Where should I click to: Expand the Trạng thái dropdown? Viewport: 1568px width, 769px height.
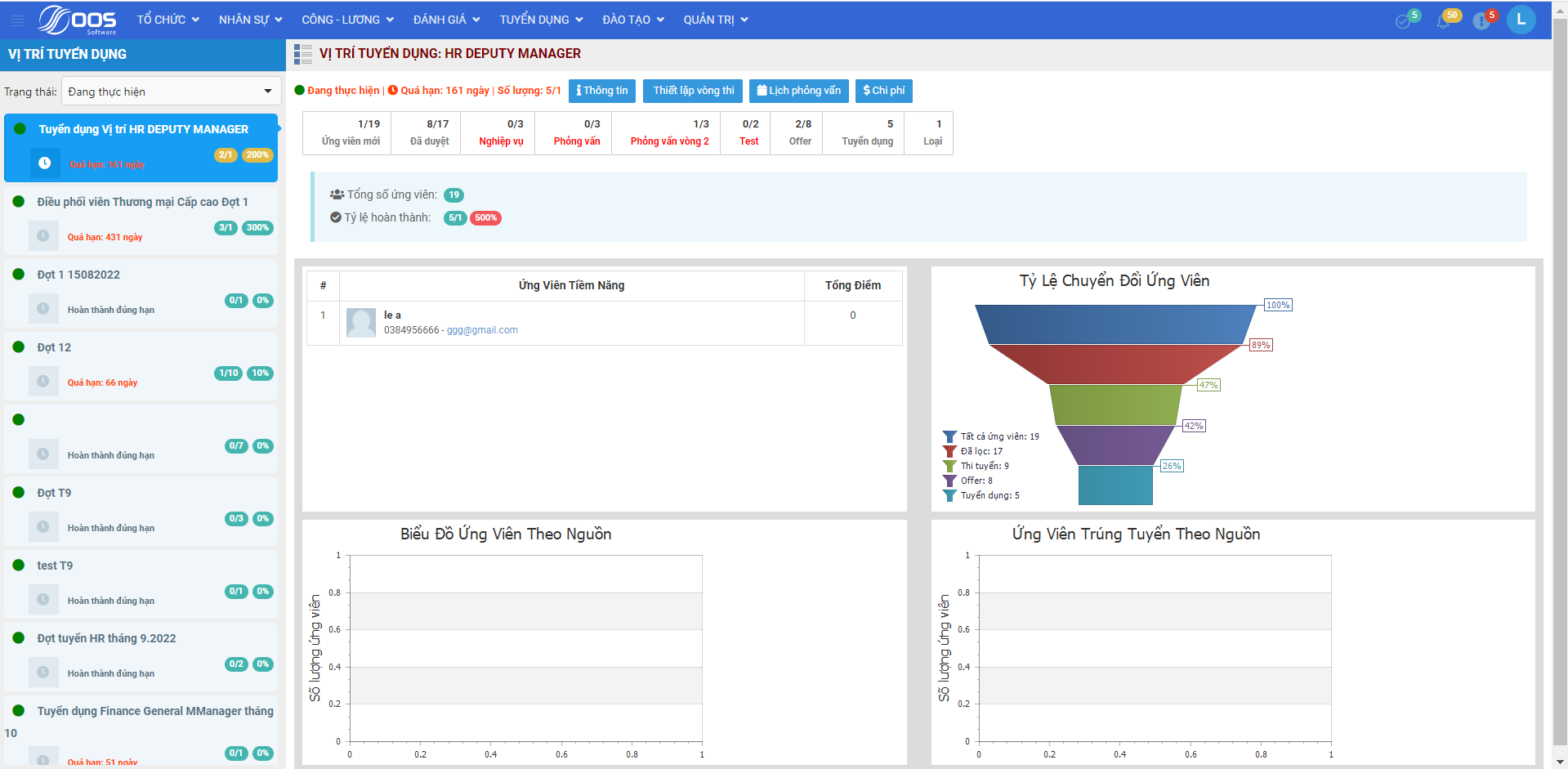(171, 92)
